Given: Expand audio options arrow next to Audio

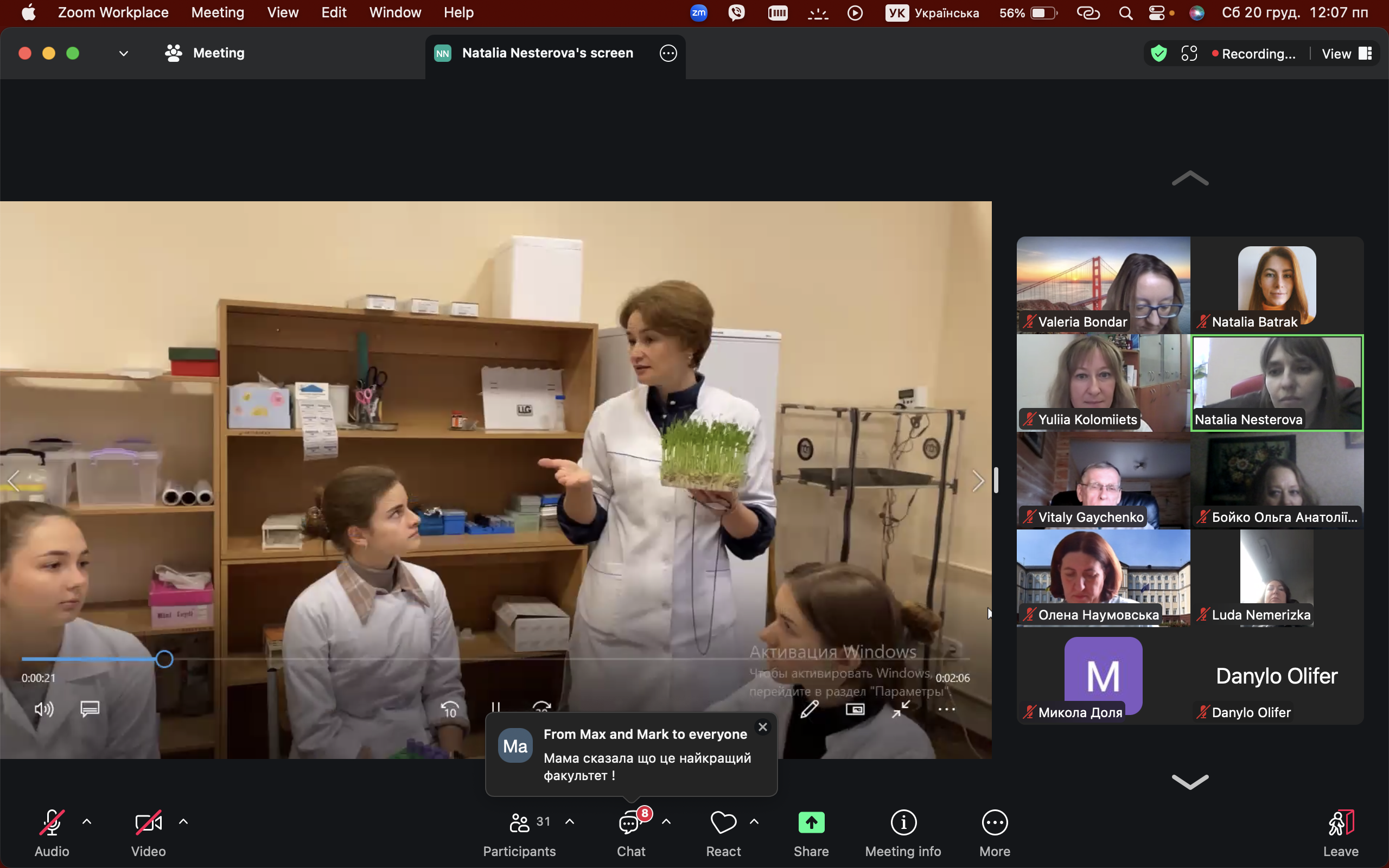Looking at the screenshot, I should (x=87, y=821).
